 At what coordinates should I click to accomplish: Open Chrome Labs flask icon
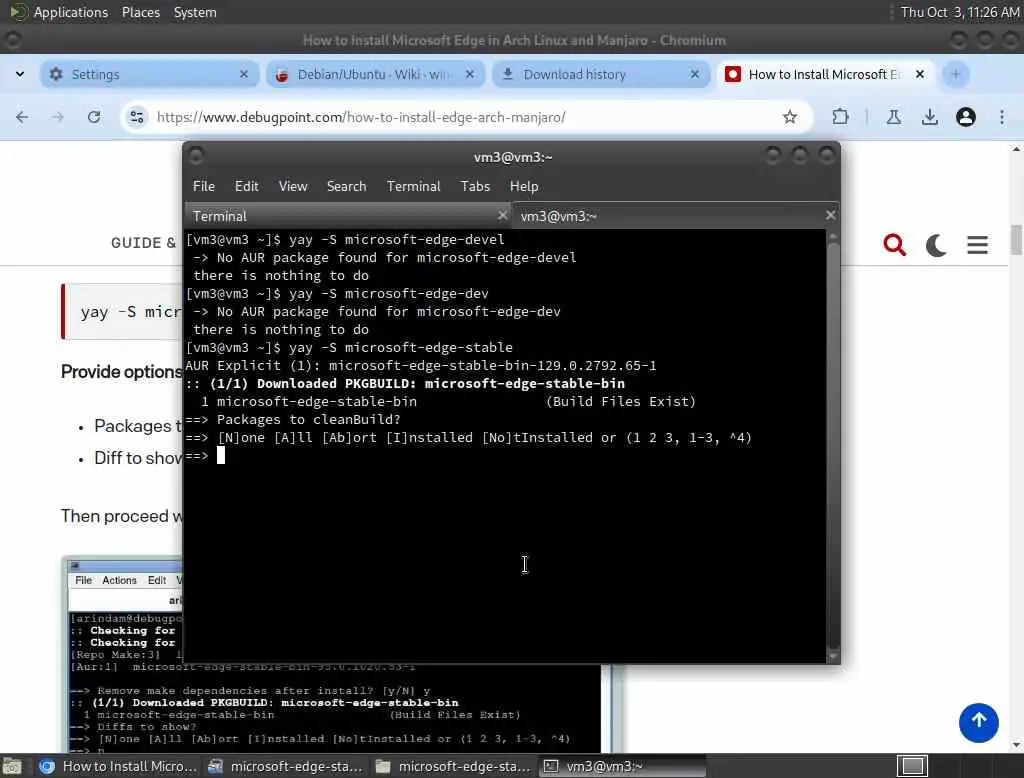893,117
